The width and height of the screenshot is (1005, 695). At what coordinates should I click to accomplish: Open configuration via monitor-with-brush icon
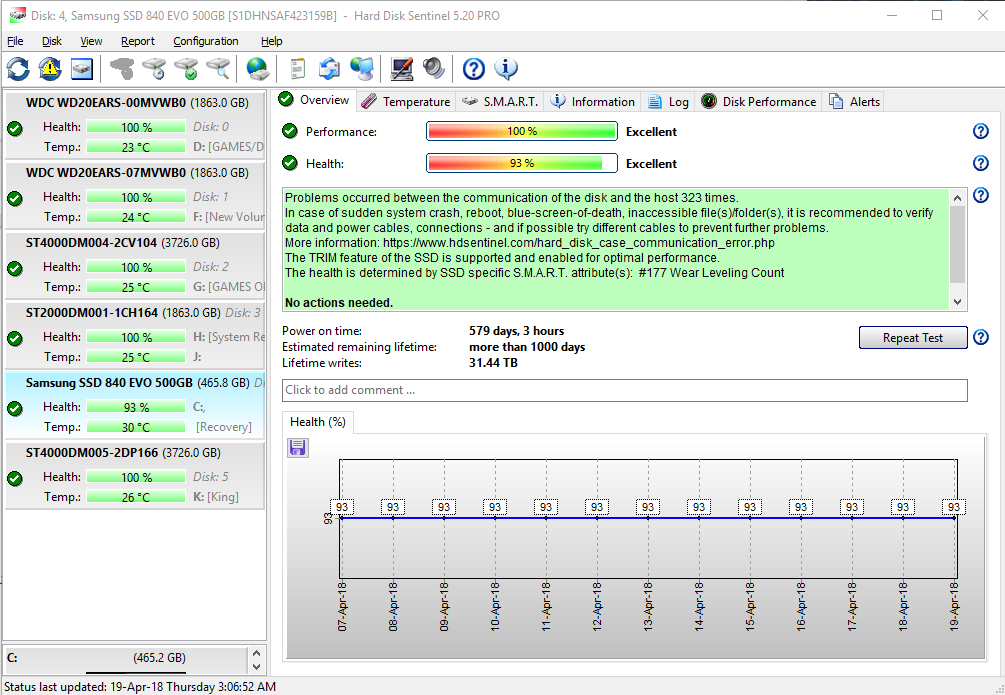402,69
